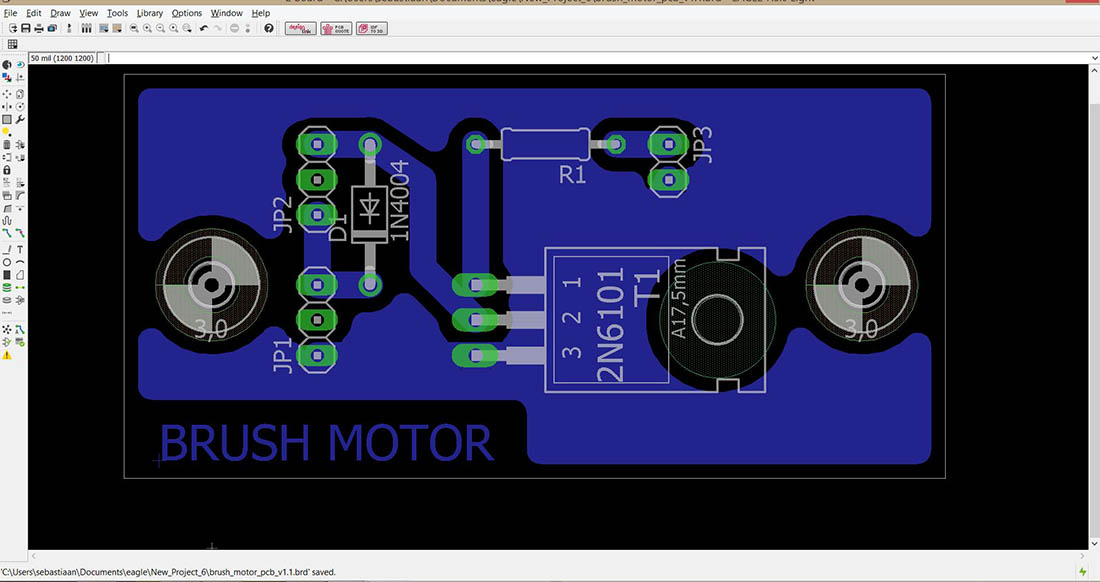Click the Open file toolbar icon
This screenshot has width=1100, height=582.
click(x=12, y=28)
